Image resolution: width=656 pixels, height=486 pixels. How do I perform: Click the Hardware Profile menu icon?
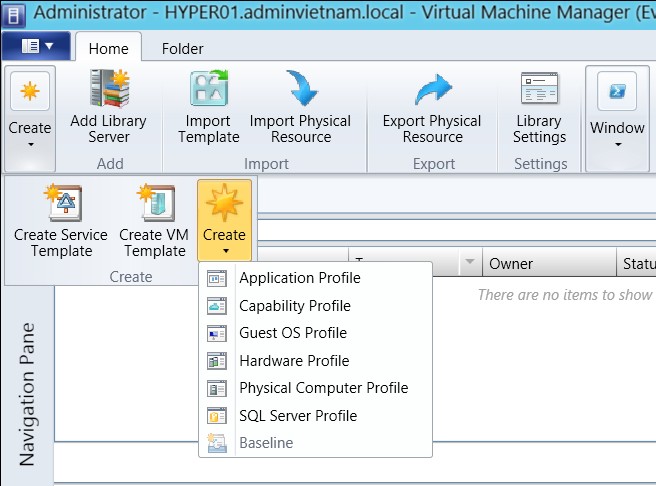click(x=217, y=361)
